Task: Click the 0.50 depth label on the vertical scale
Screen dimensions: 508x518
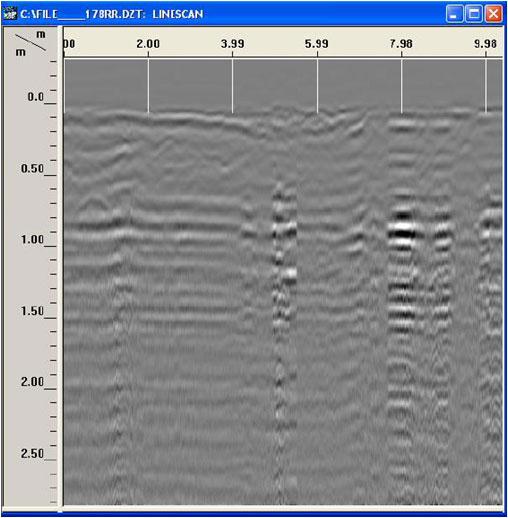Action: click(x=32, y=169)
